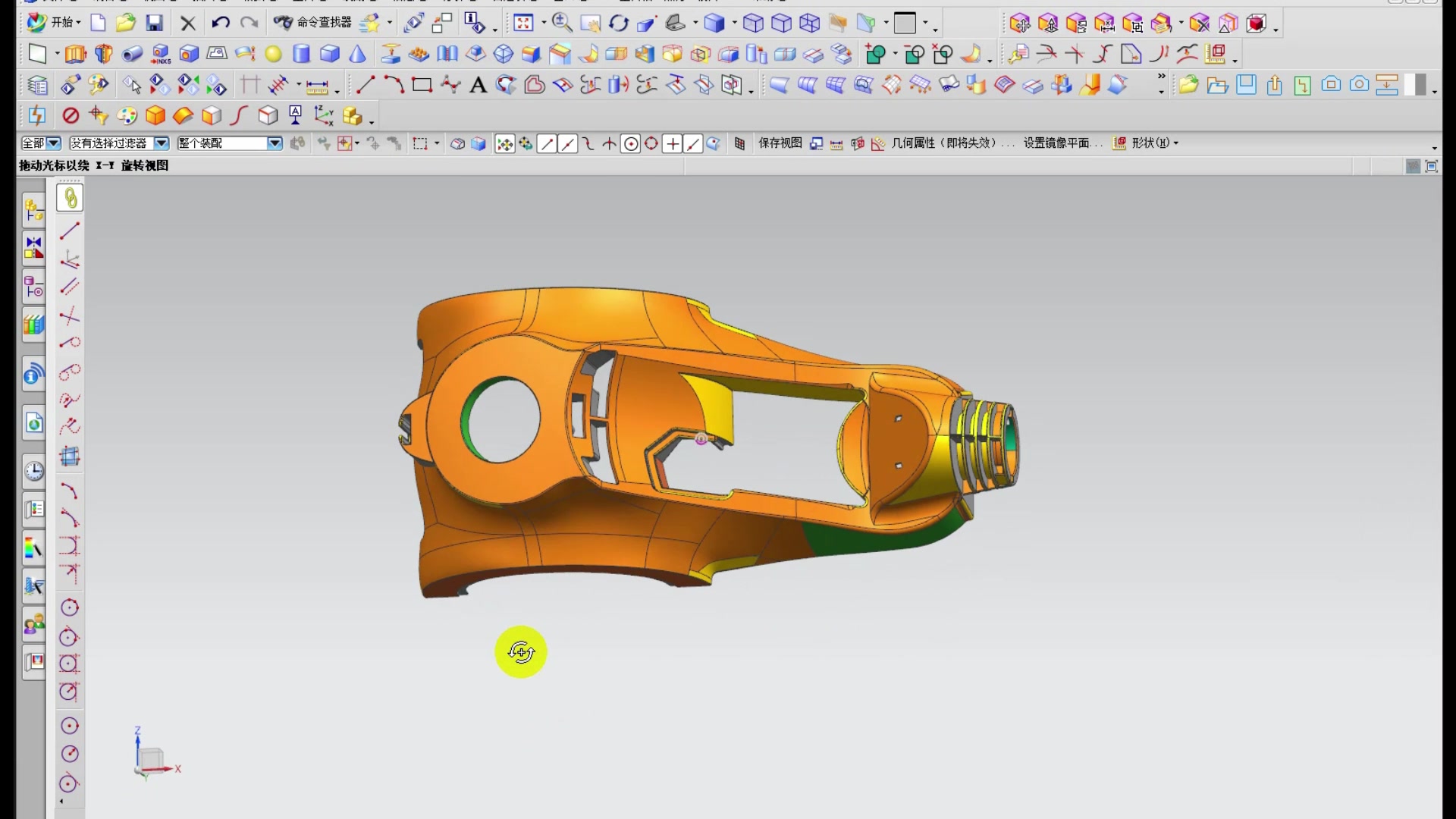Click the full-screen toggle icon at top right

(1432, 166)
